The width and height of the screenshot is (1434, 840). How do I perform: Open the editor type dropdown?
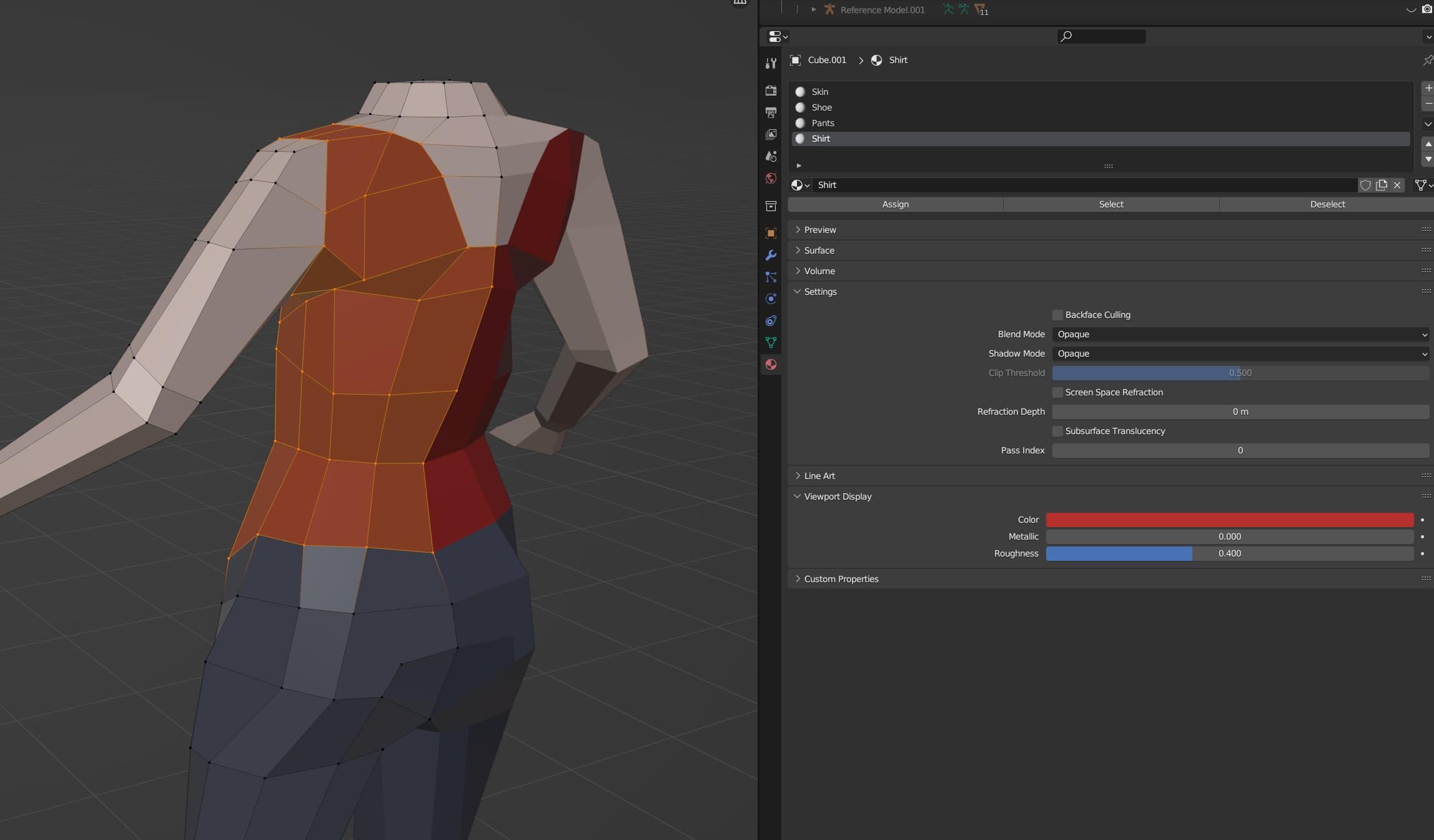click(778, 36)
